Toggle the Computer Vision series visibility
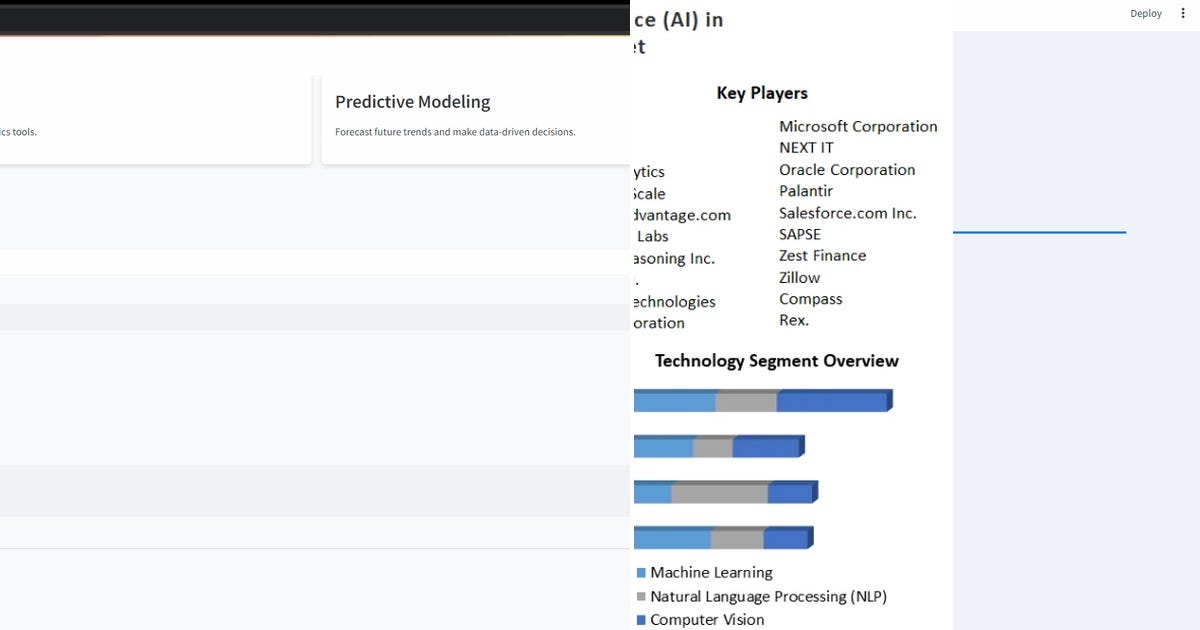Viewport: 1200px width, 630px height. pos(706,619)
